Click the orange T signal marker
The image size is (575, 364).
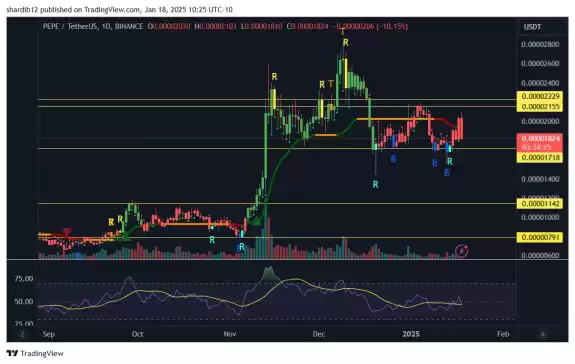(331, 84)
